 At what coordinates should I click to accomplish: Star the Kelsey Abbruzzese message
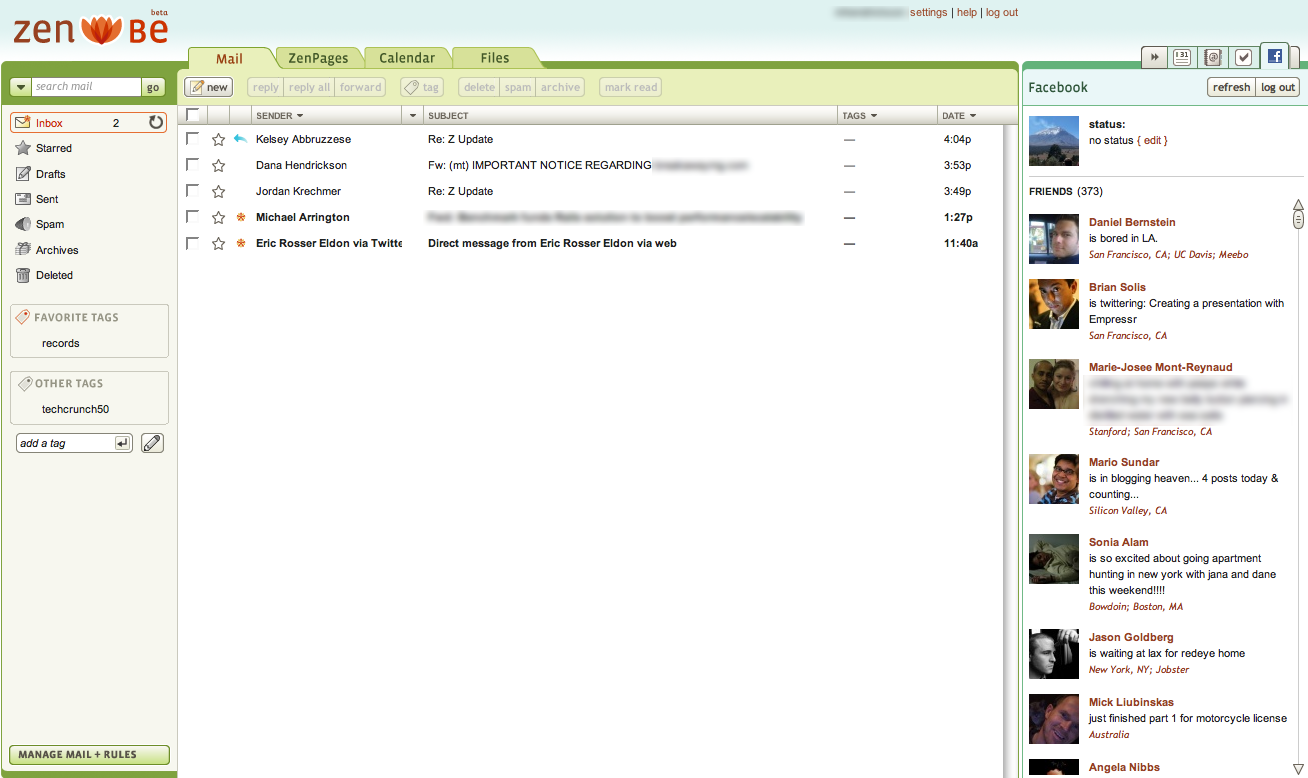click(x=218, y=139)
